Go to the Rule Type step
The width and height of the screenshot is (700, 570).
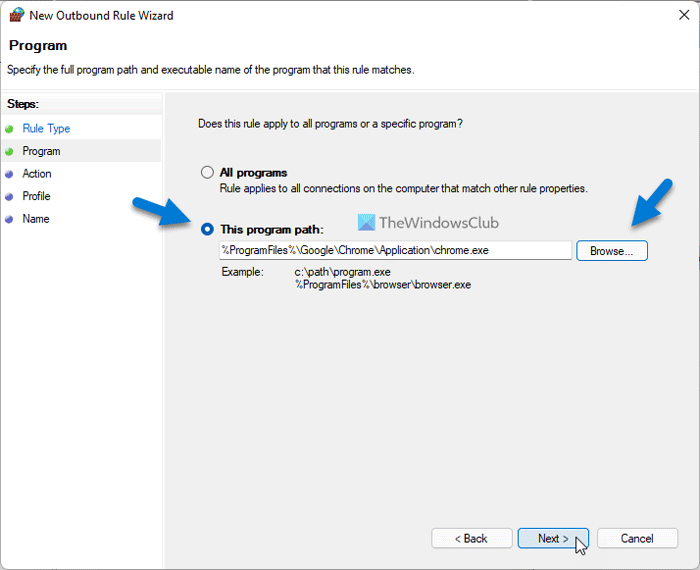click(x=46, y=129)
